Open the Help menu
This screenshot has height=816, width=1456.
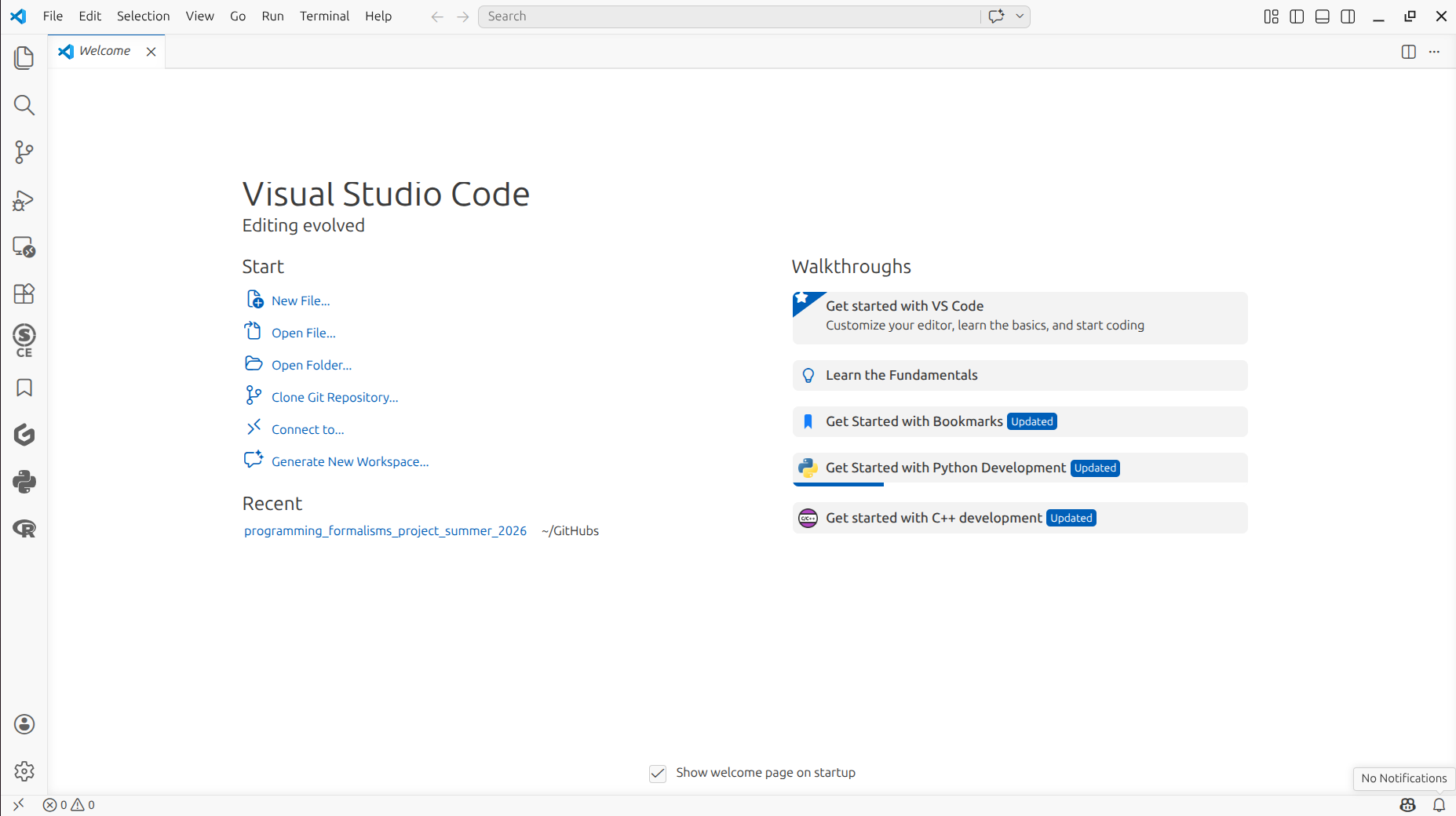378,16
